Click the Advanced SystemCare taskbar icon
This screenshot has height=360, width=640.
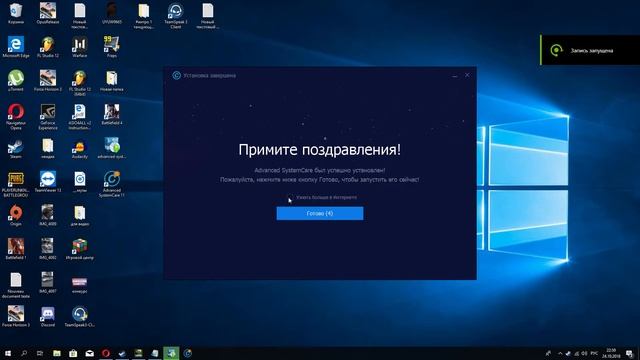point(188,353)
